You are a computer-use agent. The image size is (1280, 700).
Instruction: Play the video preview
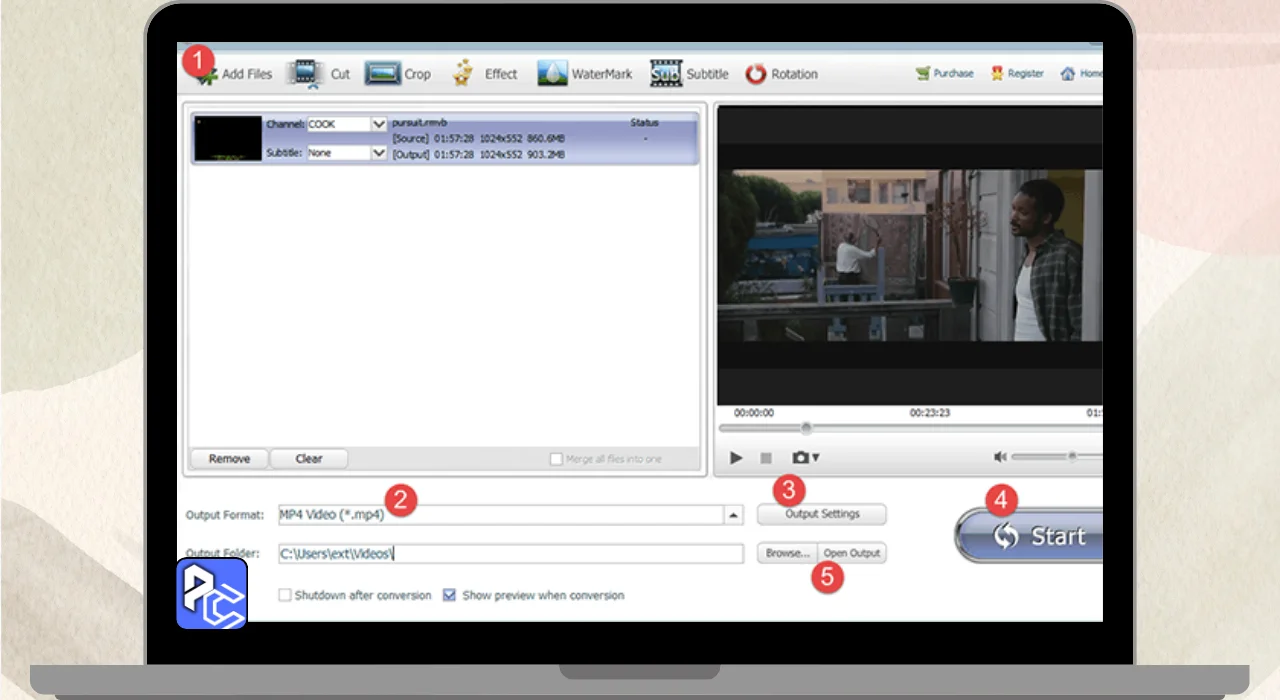tap(736, 458)
